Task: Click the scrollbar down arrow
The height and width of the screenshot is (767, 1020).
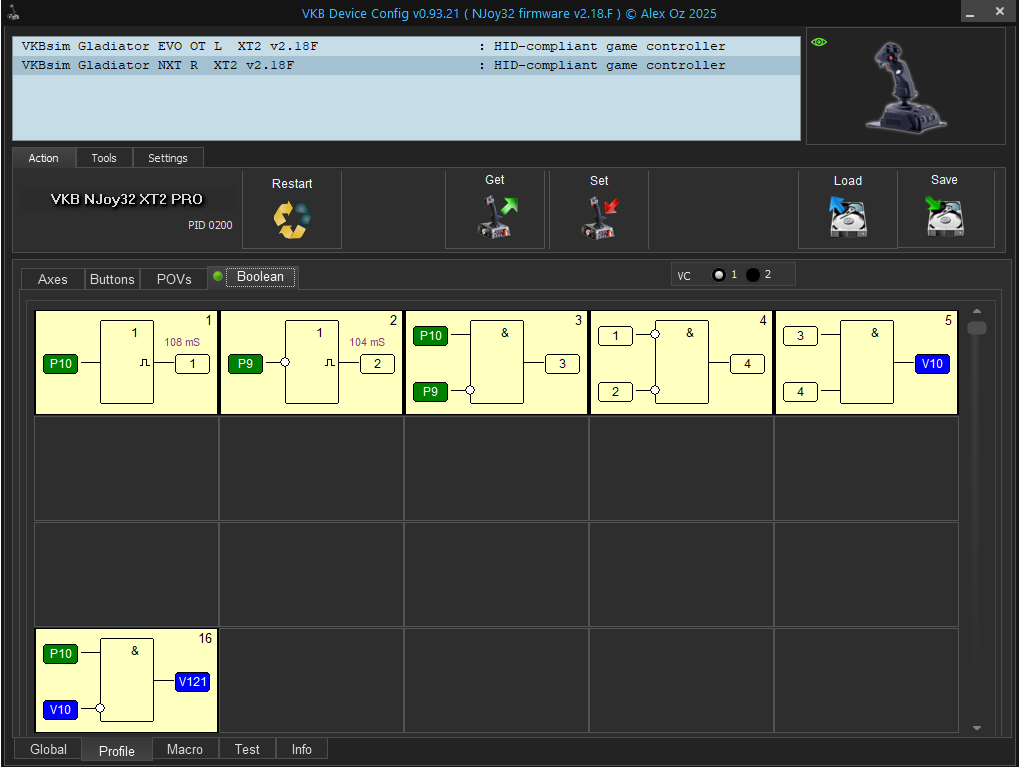Action: tap(976, 728)
